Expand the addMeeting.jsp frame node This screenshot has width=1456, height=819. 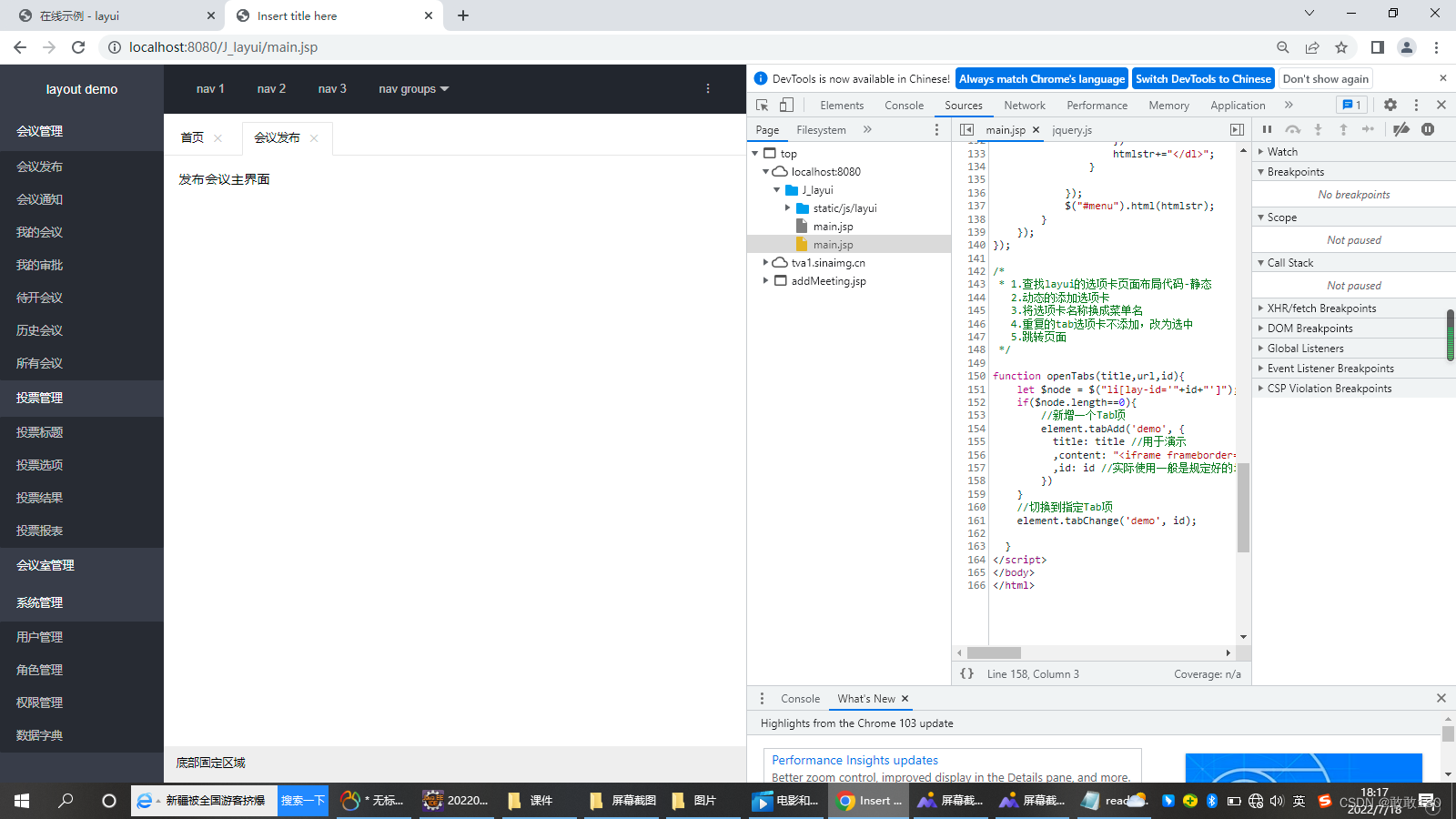click(x=766, y=280)
